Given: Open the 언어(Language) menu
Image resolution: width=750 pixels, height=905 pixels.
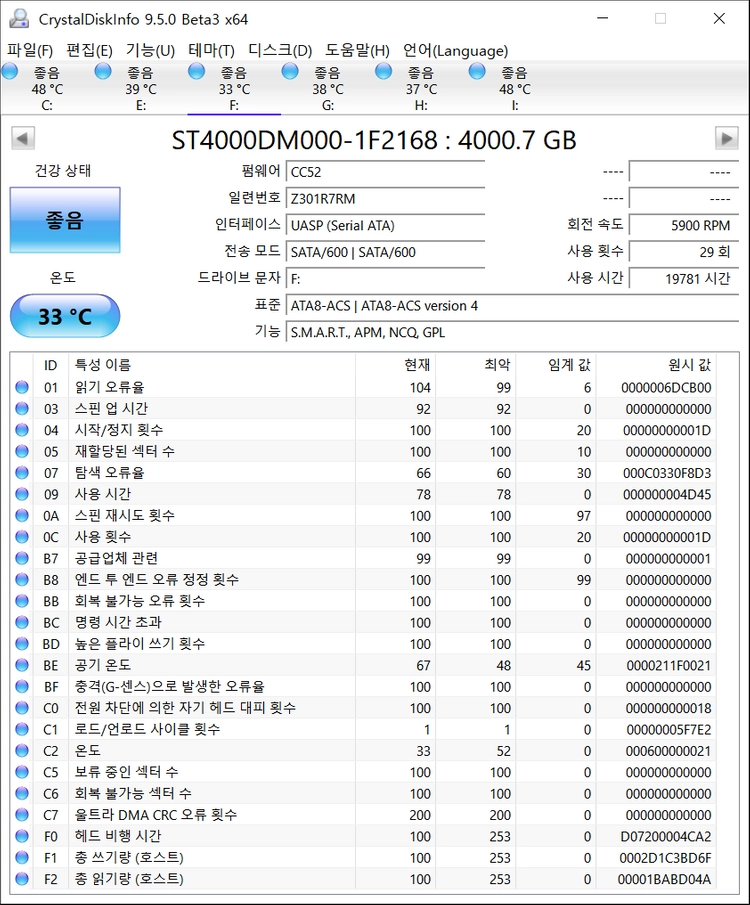Looking at the screenshot, I should pos(456,51).
